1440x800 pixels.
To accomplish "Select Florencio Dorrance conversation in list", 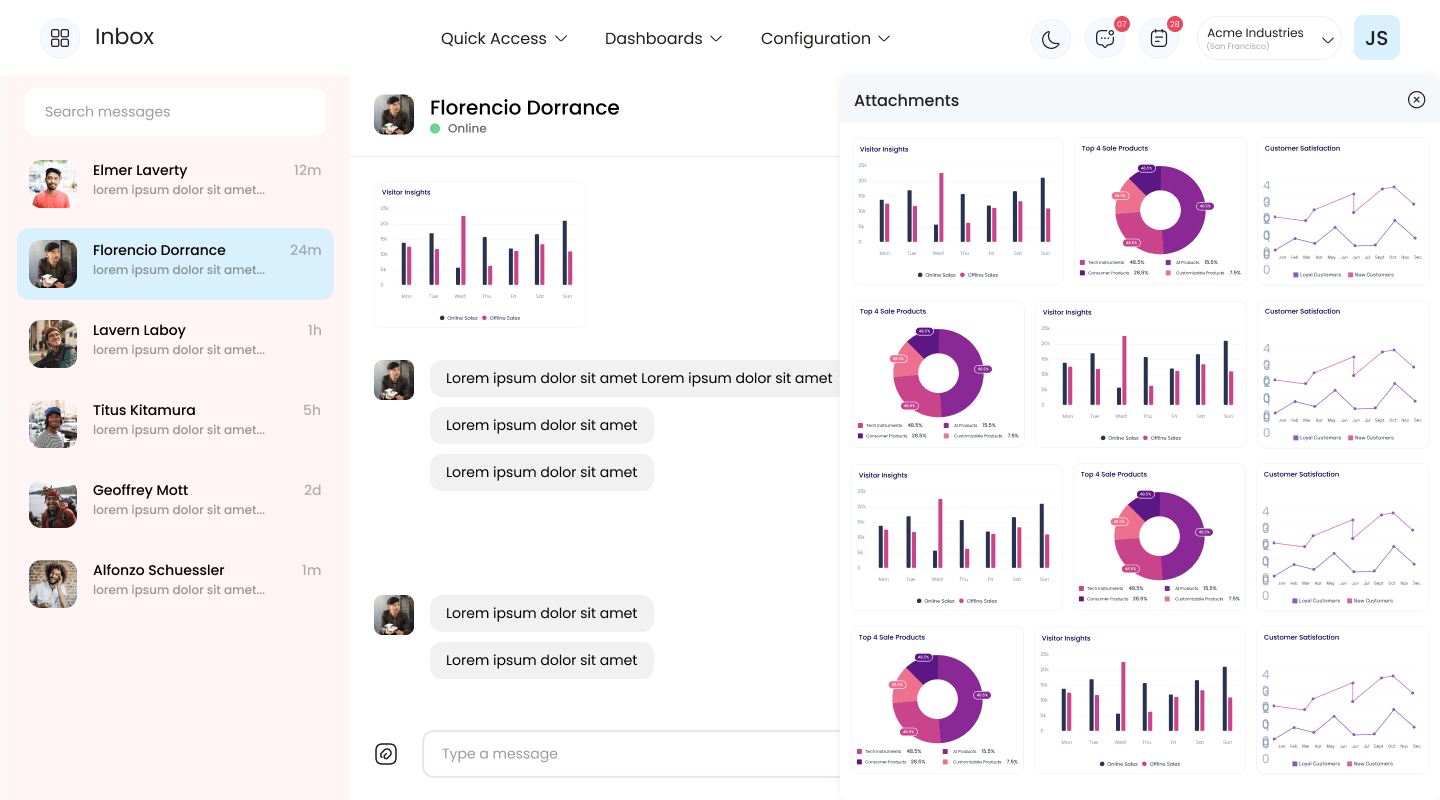I will (x=176, y=264).
